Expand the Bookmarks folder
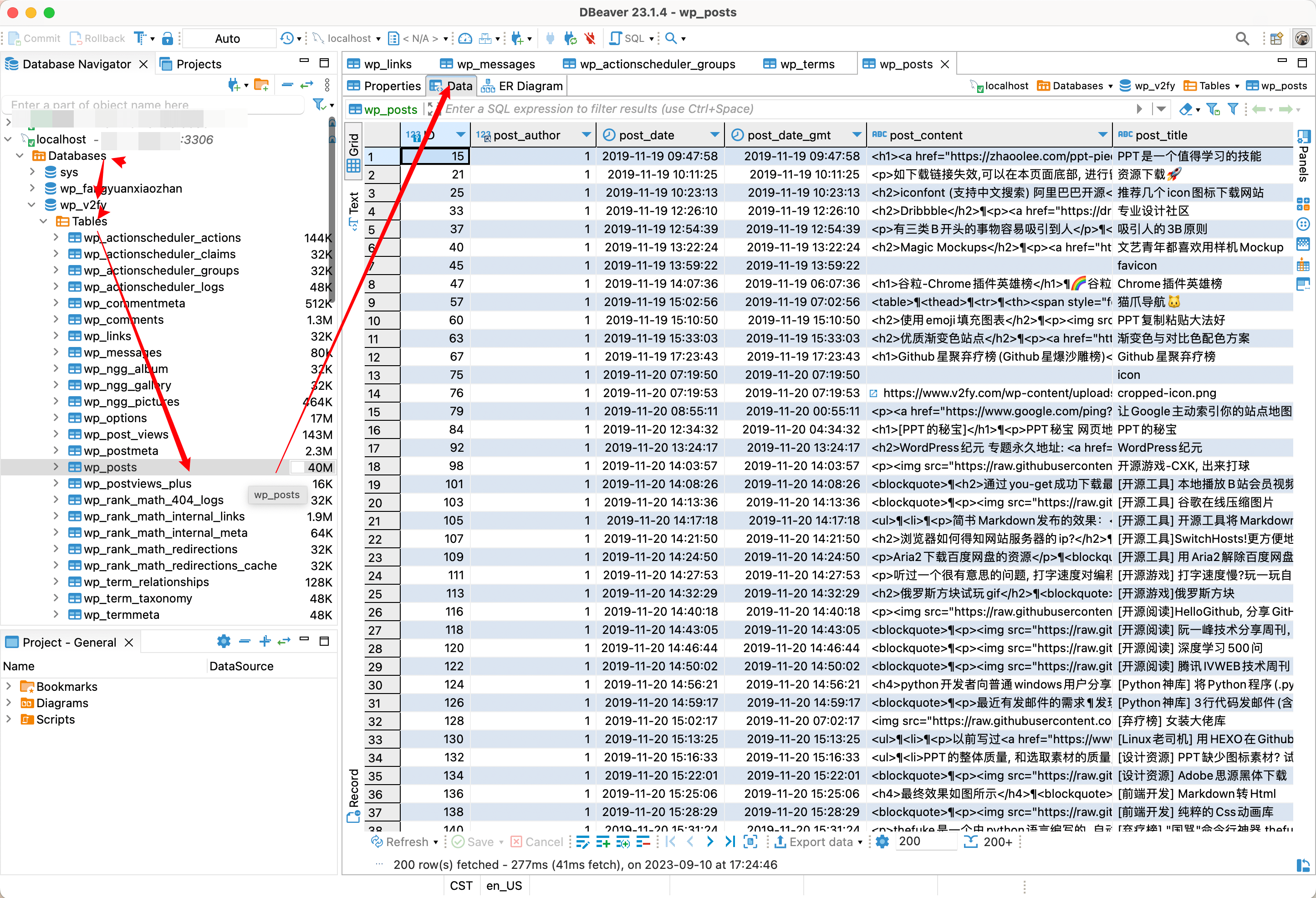Image resolution: width=1316 pixels, height=898 pixels. [x=9, y=686]
